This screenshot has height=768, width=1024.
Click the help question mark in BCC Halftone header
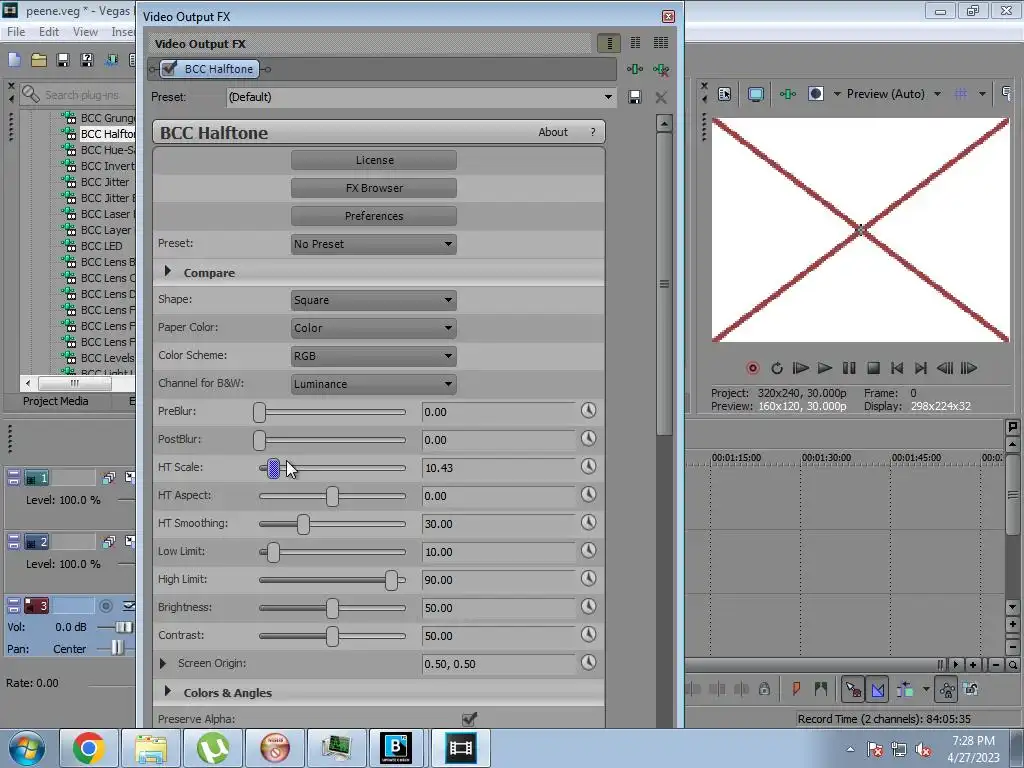click(593, 132)
